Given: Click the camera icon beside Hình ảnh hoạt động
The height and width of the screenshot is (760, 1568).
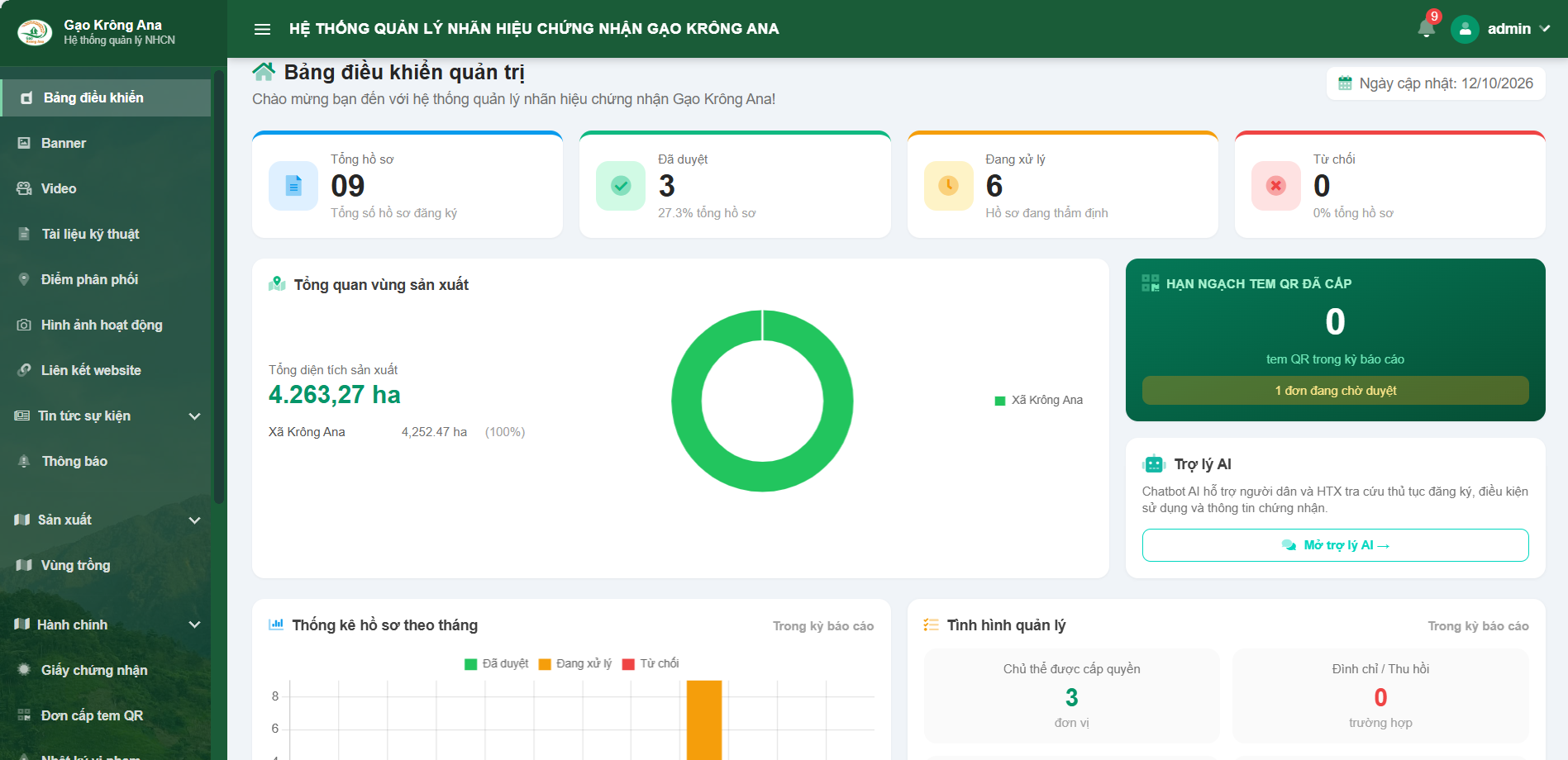Looking at the screenshot, I should click(24, 325).
